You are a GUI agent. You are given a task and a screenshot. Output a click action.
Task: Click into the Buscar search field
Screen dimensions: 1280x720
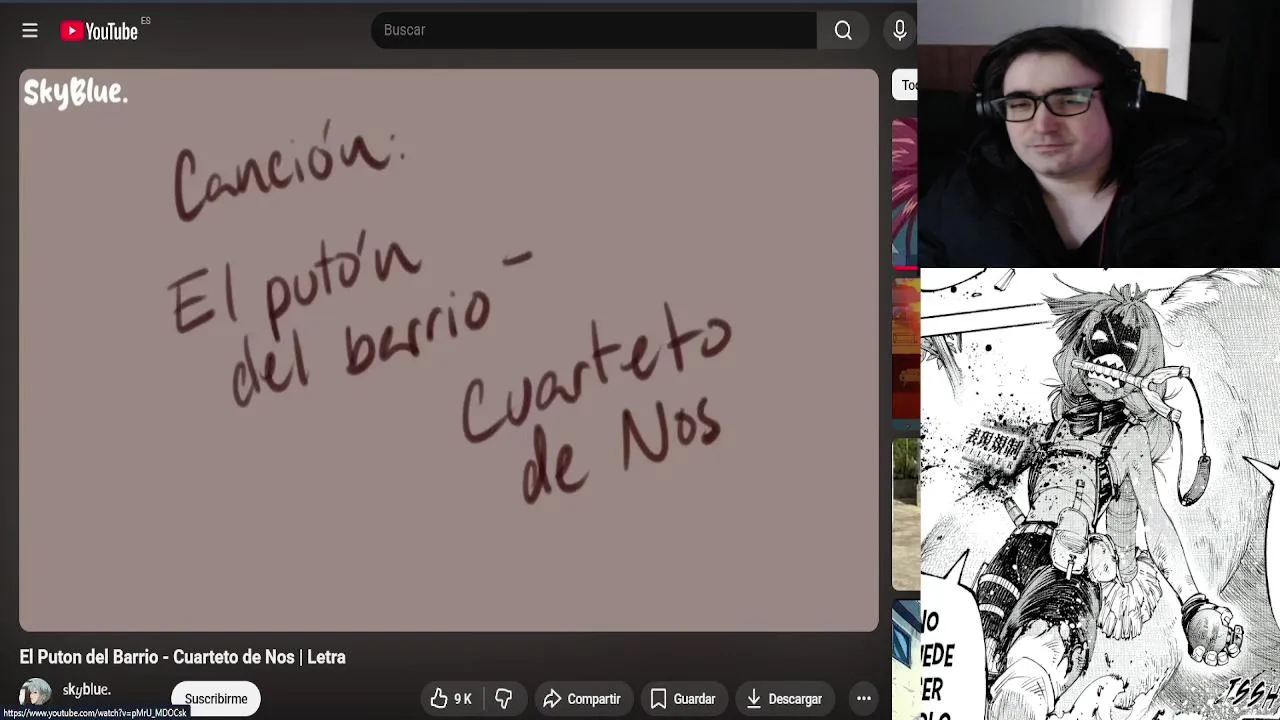(594, 30)
